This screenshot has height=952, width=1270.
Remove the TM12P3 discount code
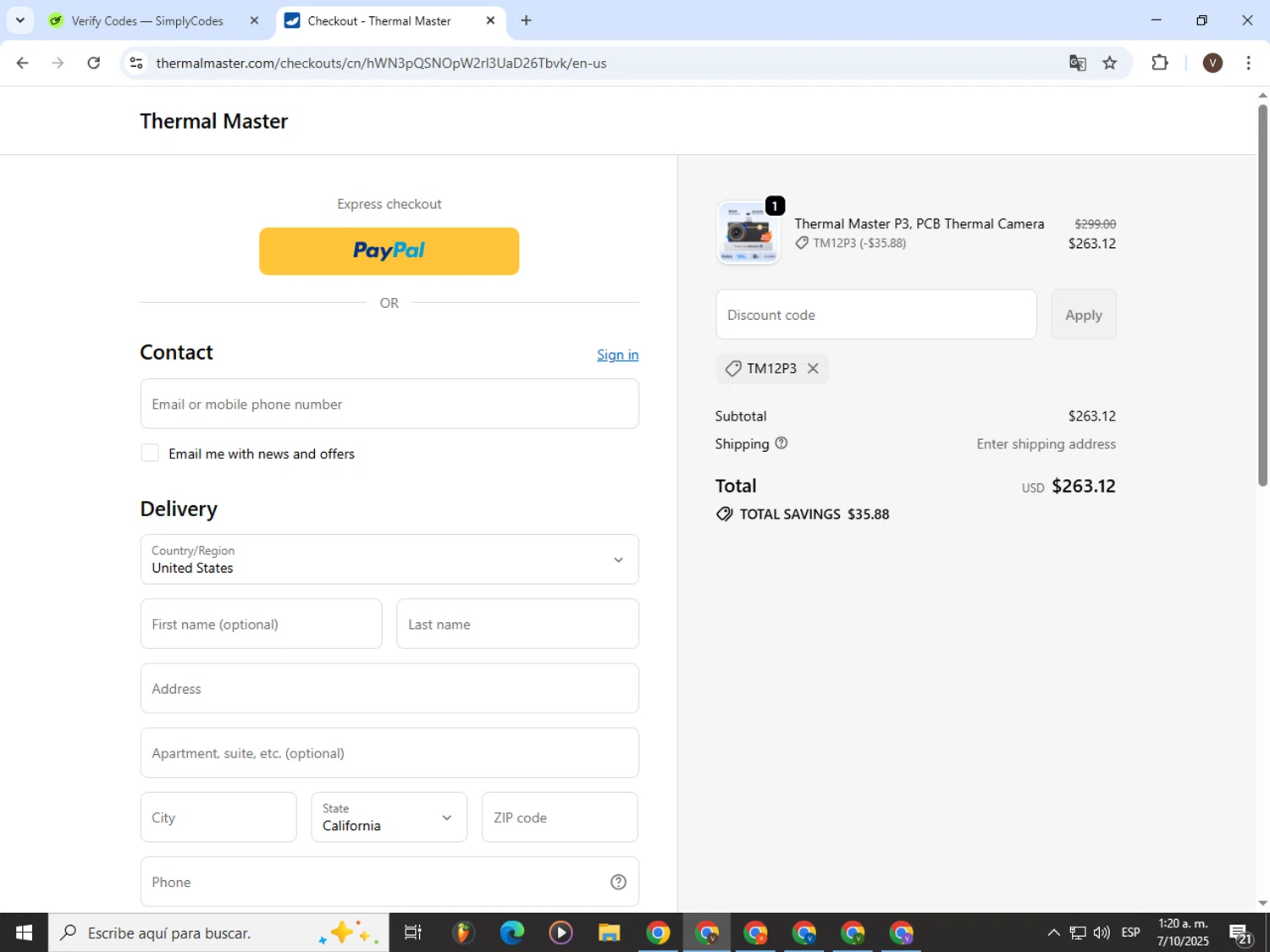pyautogui.click(x=813, y=368)
